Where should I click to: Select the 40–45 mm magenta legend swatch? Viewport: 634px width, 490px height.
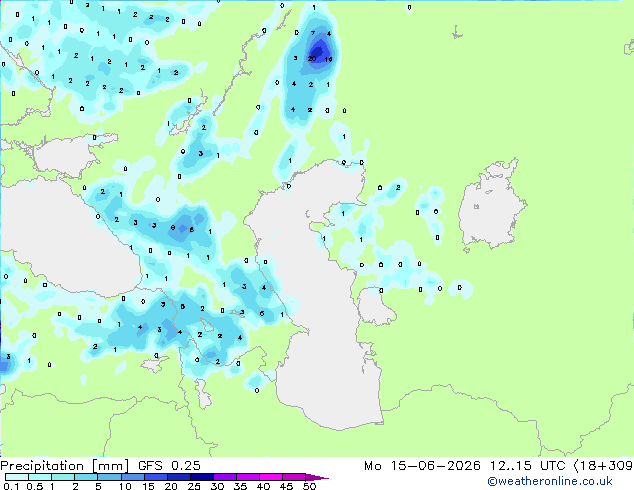[x=271, y=477]
